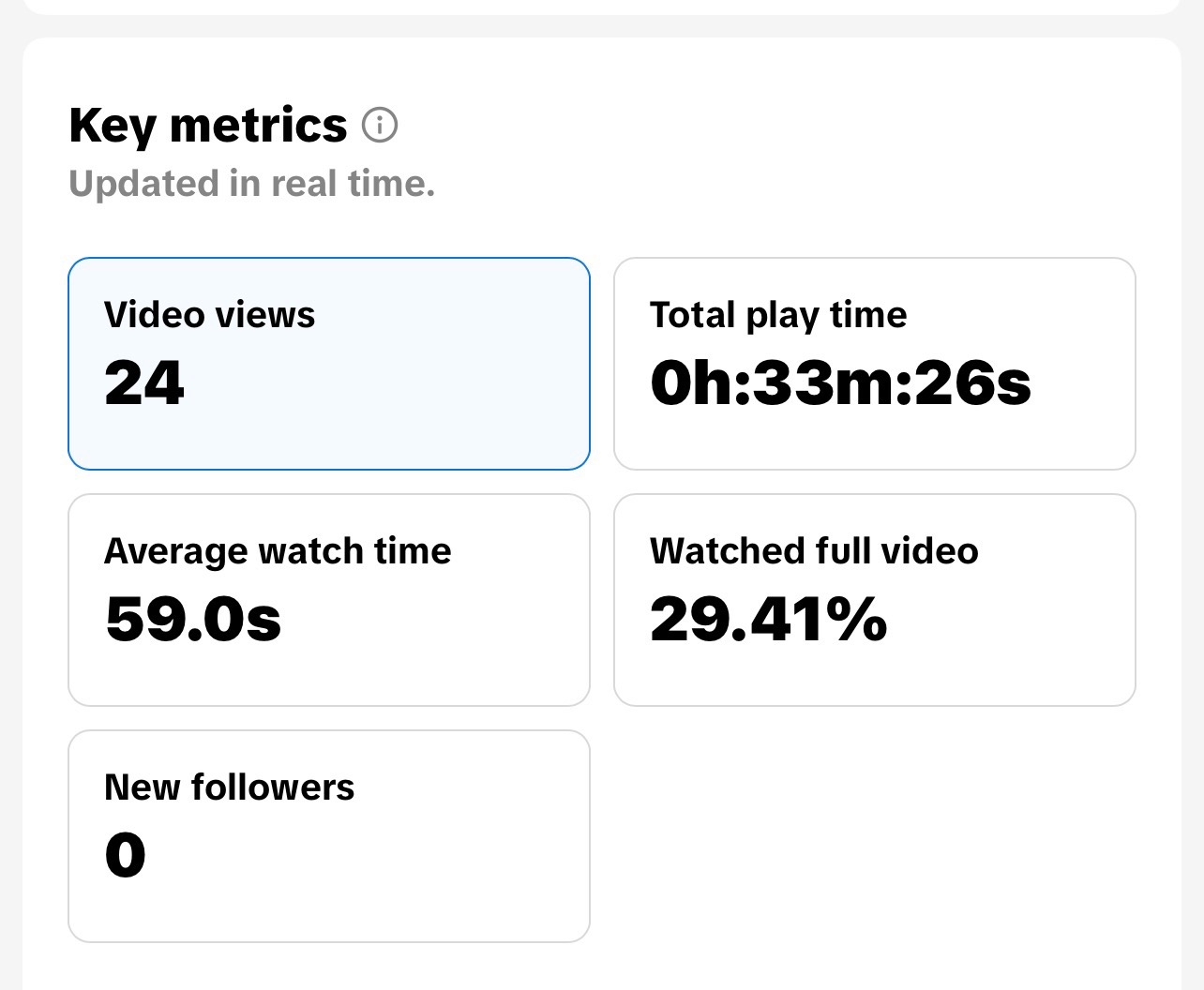Select the Video views metric card
Viewport: 1204px width, 990px height.
[x=329, y=364]
